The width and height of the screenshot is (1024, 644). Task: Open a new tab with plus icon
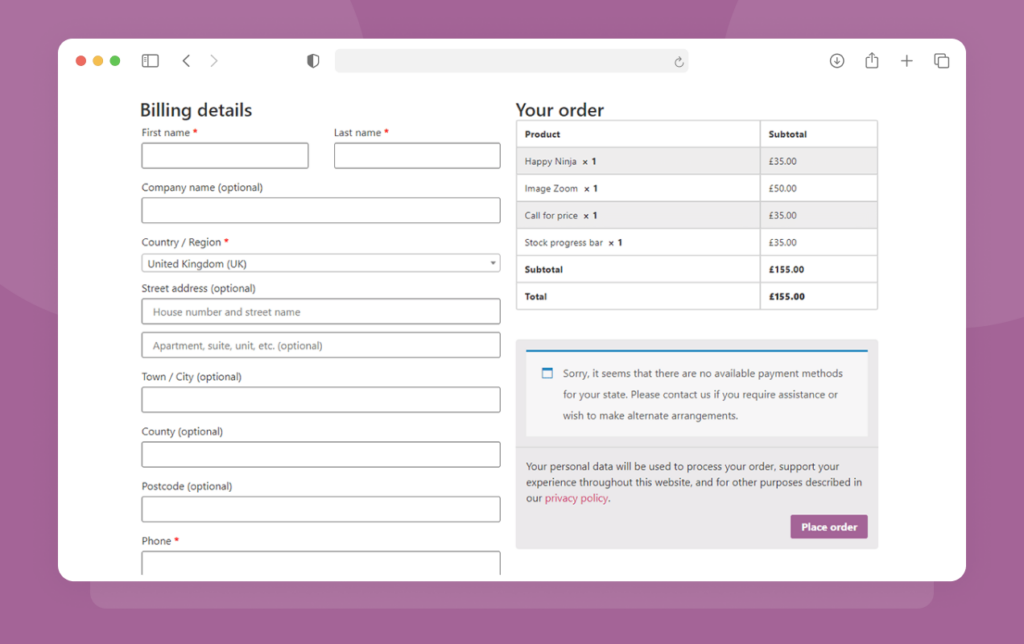click(906, 61)
